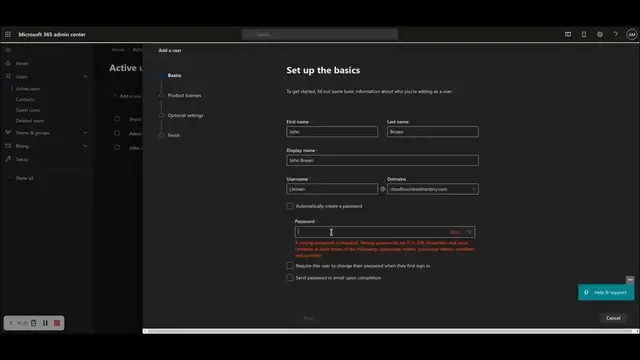Image resolution: width=640 pixels, height=360 pixels.
Task: Click the username info icon beside @
Action: [382, 189]
